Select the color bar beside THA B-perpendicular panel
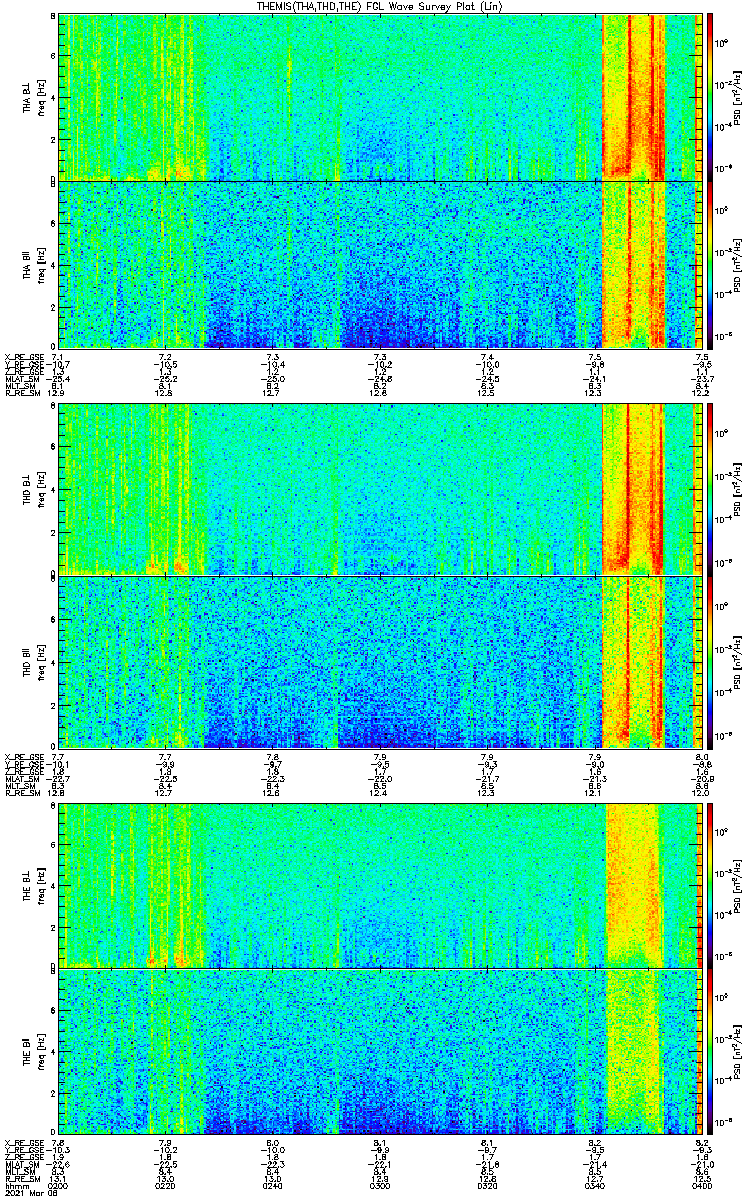The width and height of the screenshot is (750, 1200). [710, 97]
